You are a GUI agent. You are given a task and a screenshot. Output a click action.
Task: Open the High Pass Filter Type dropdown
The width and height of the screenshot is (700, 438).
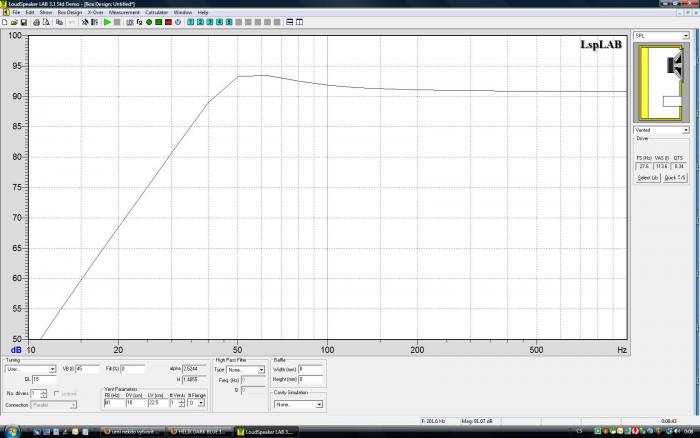coord(261,370)
